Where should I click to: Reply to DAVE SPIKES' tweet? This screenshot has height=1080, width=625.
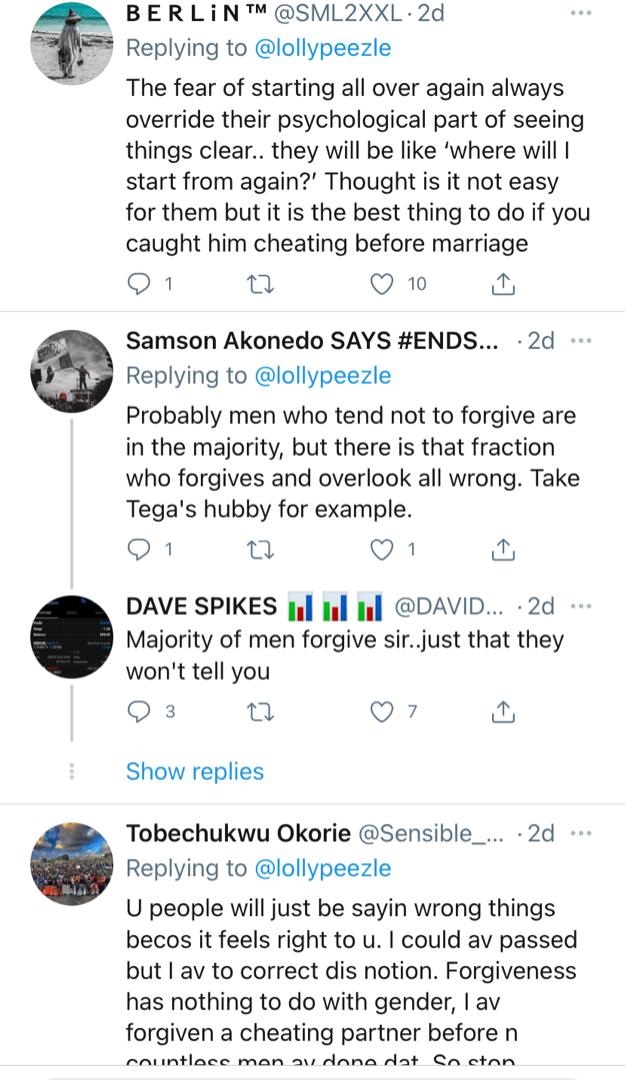pos(140,712)
